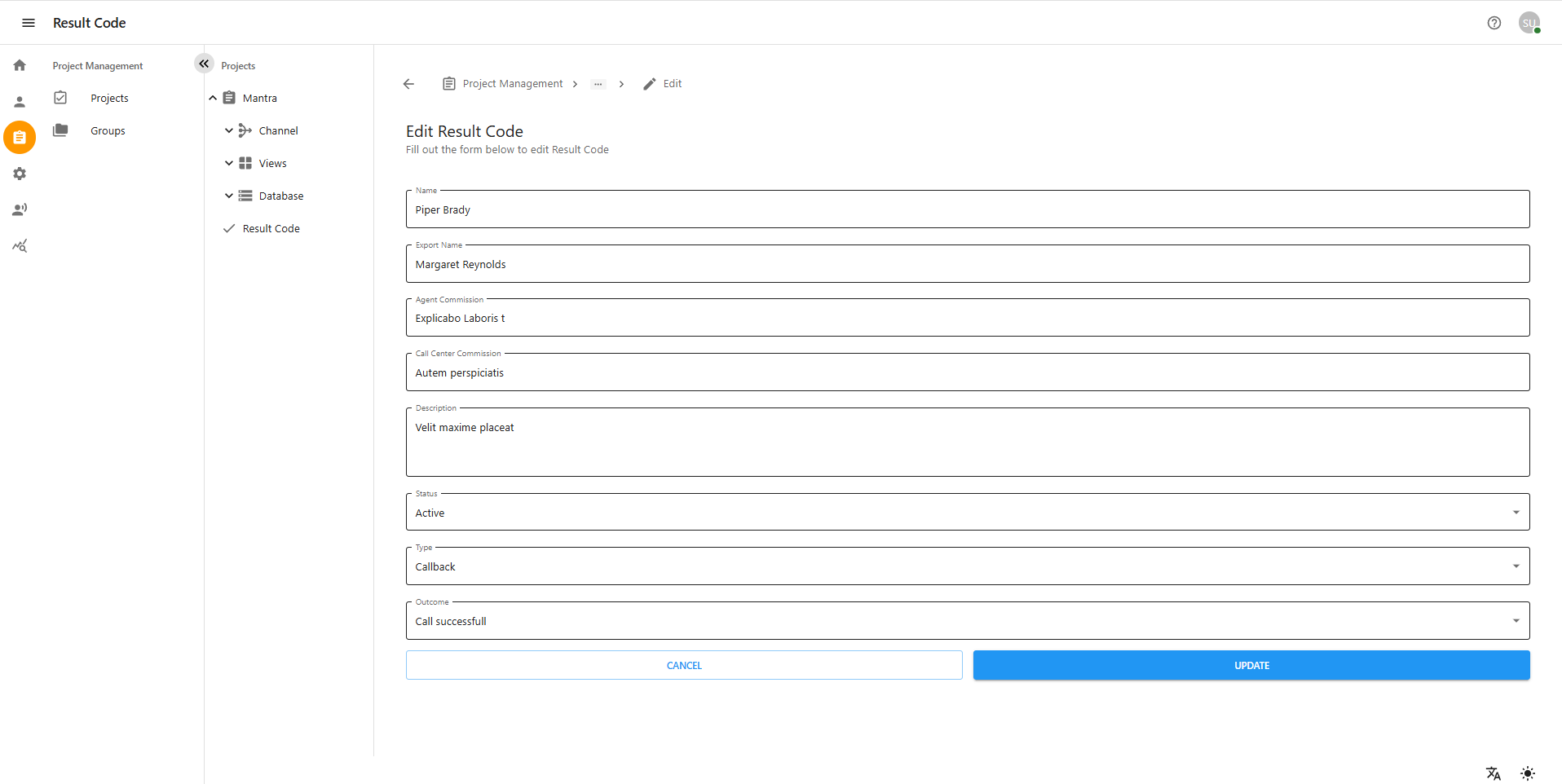Expand the hidden breadcrumb ellipsis
1562x784 pixels.
point(598,84)
